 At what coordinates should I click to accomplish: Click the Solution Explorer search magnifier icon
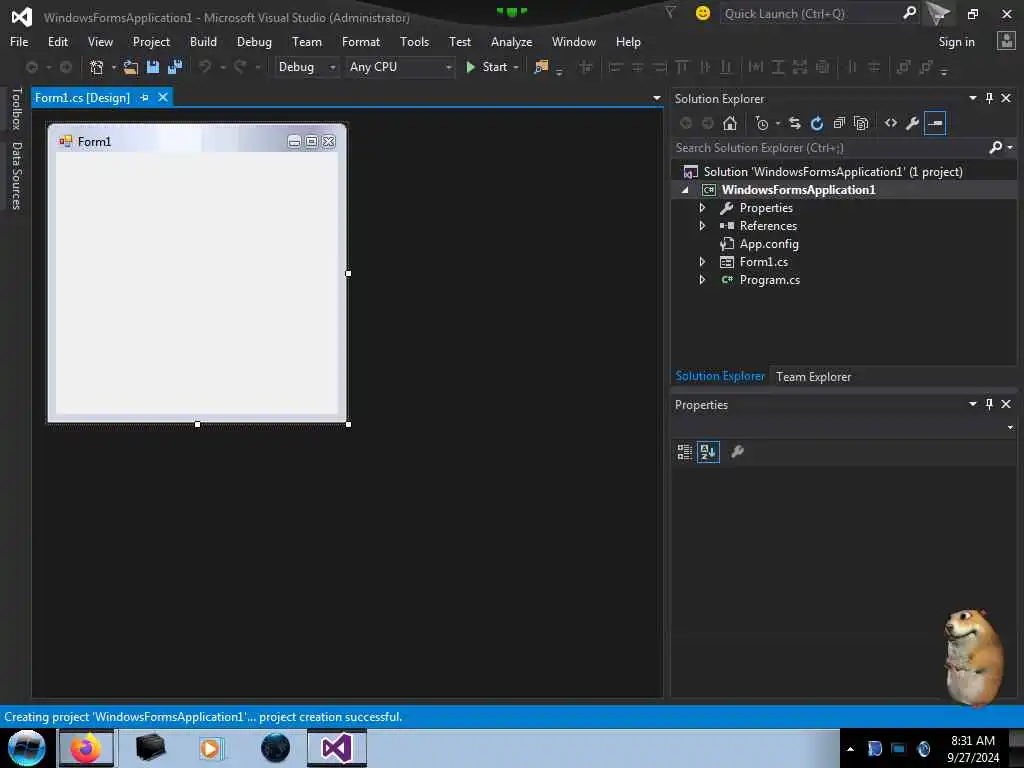tap(995, 148)
